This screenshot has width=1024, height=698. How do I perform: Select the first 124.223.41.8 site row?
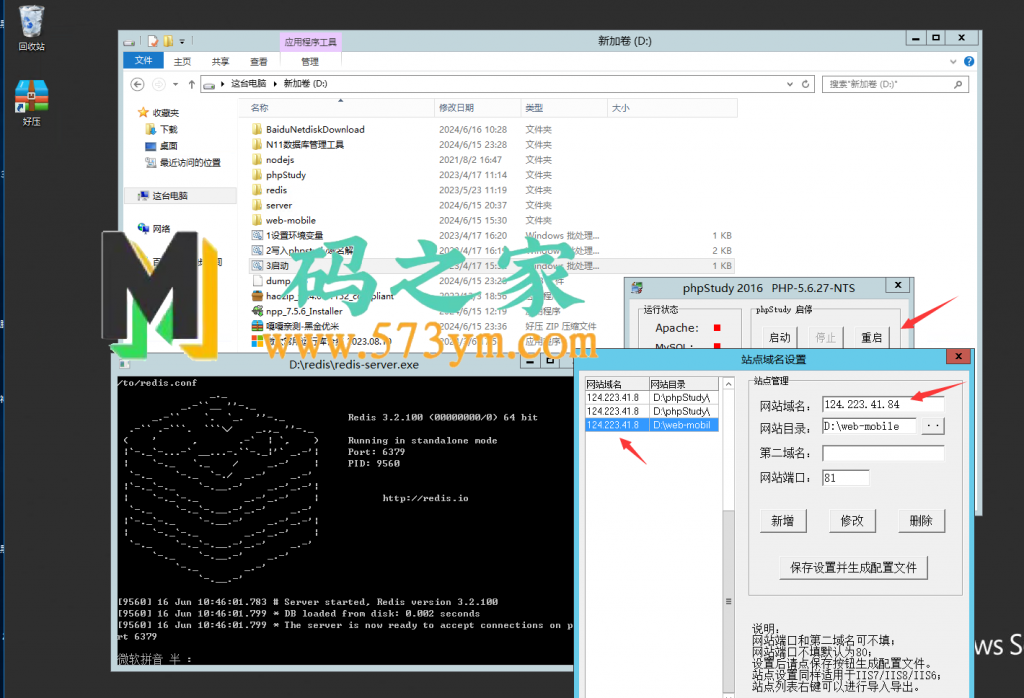tap(652, 397)
